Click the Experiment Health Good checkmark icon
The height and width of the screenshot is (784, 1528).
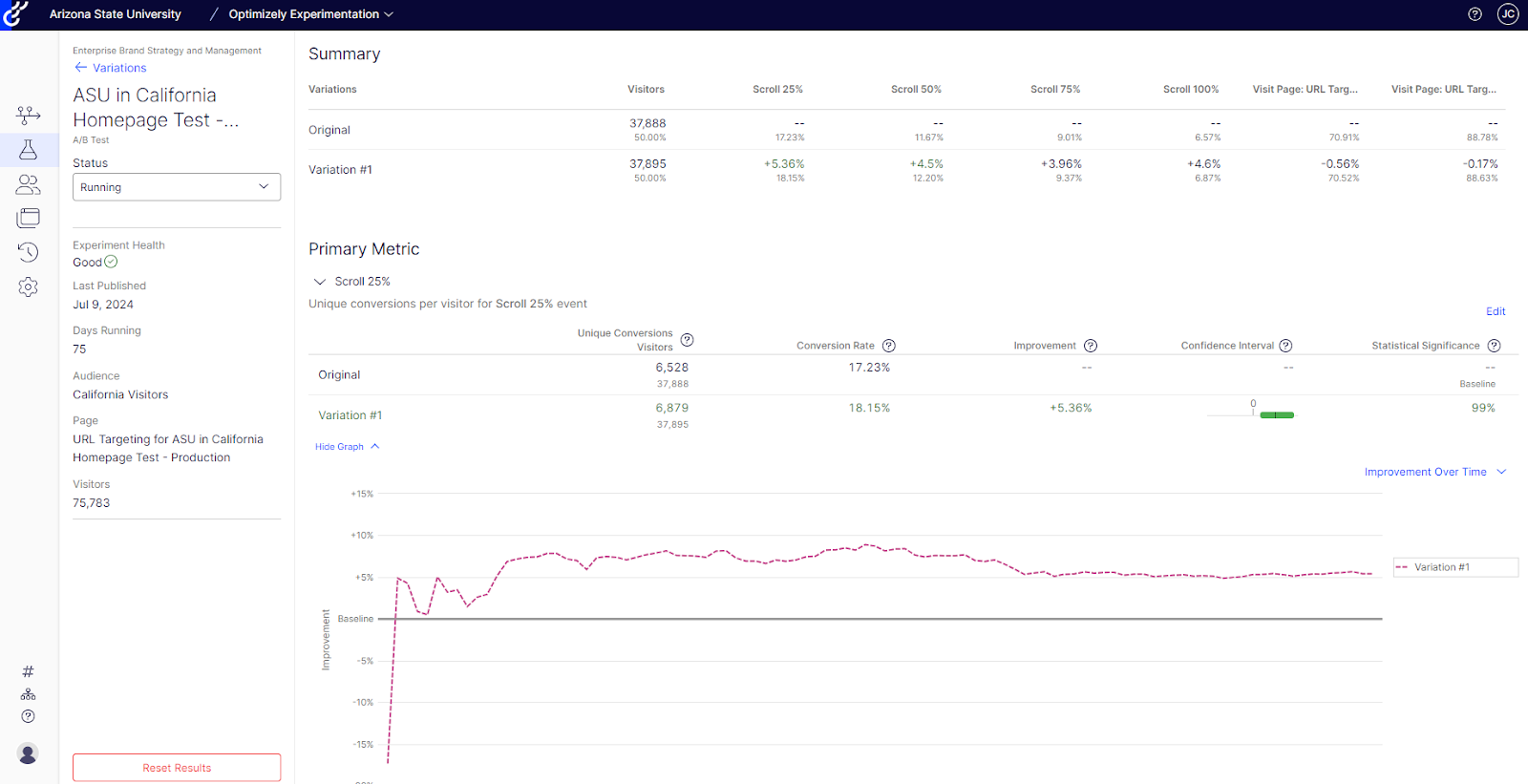click(111, 262)
